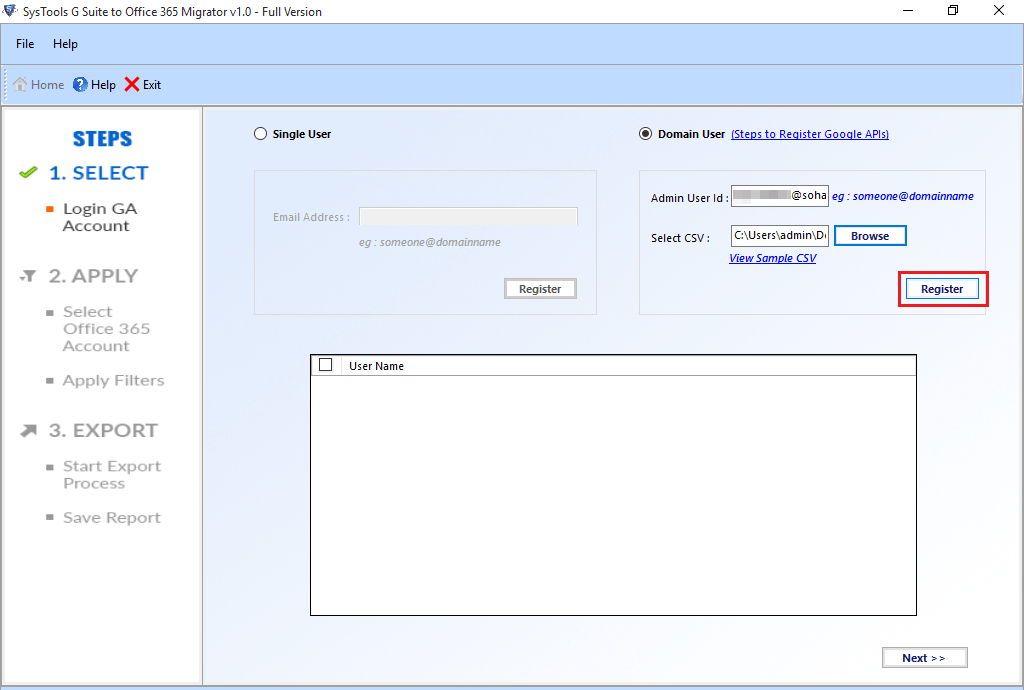Click Register button in Domain User panel
The height and width of the screenshot is (690, 1024).
click(x=942, y=289)
